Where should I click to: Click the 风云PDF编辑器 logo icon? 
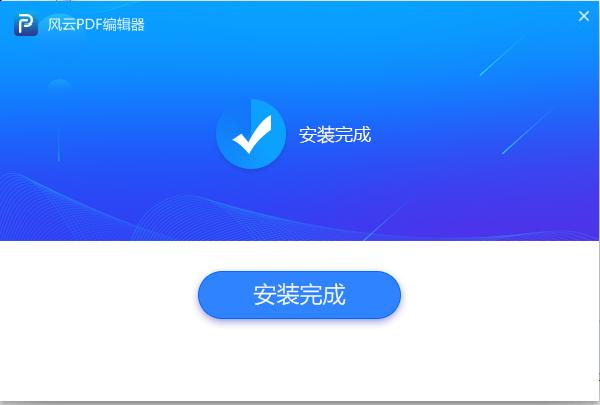click(x=26, y=24)
